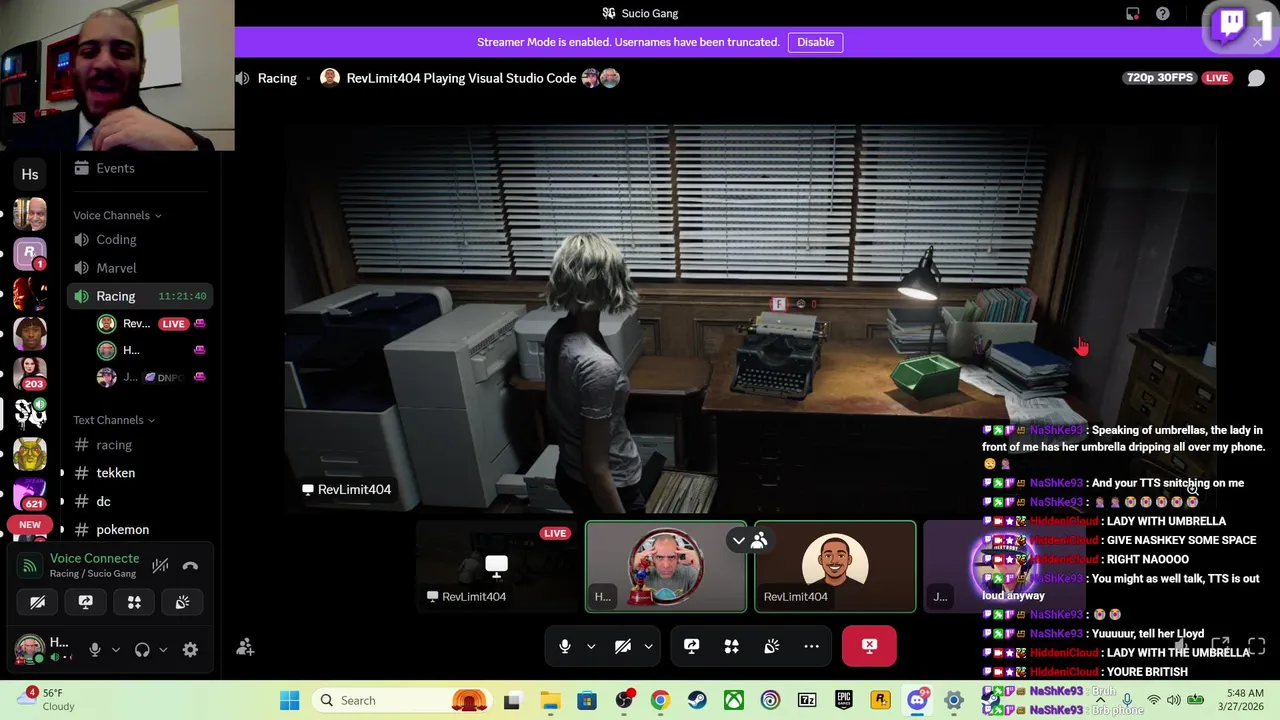The height and width of the screenshot is (720, 1280).
Task: Open microphone options arrow in call bar
Action: [x=591, y=646]
